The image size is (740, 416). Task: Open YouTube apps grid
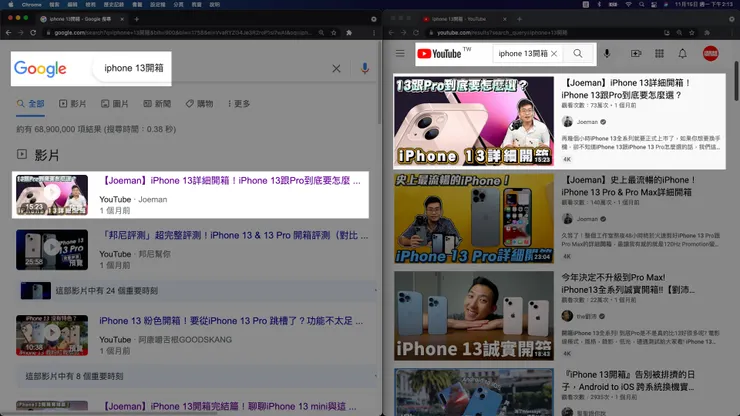659,53
